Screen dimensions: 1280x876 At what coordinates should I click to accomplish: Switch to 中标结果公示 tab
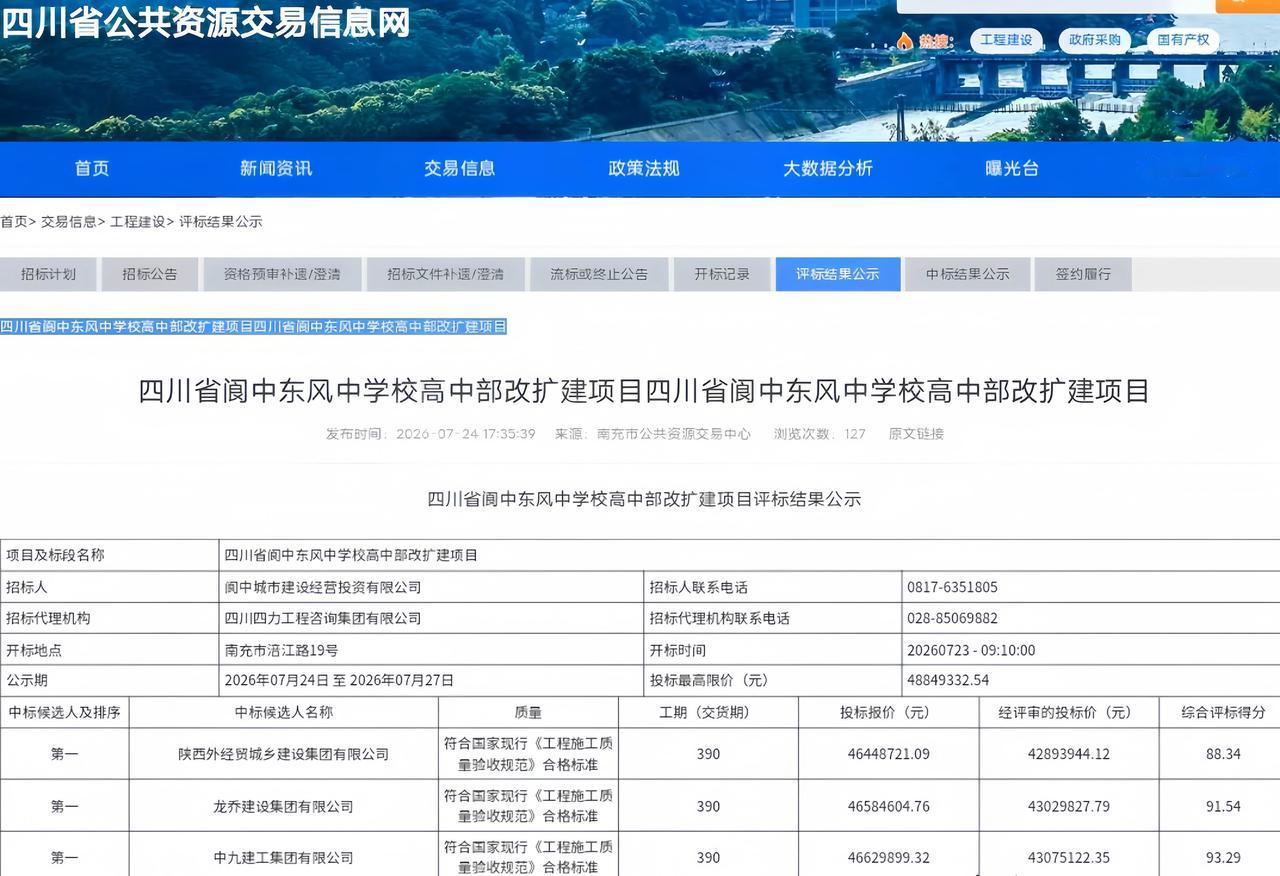(x=967, y=274)
